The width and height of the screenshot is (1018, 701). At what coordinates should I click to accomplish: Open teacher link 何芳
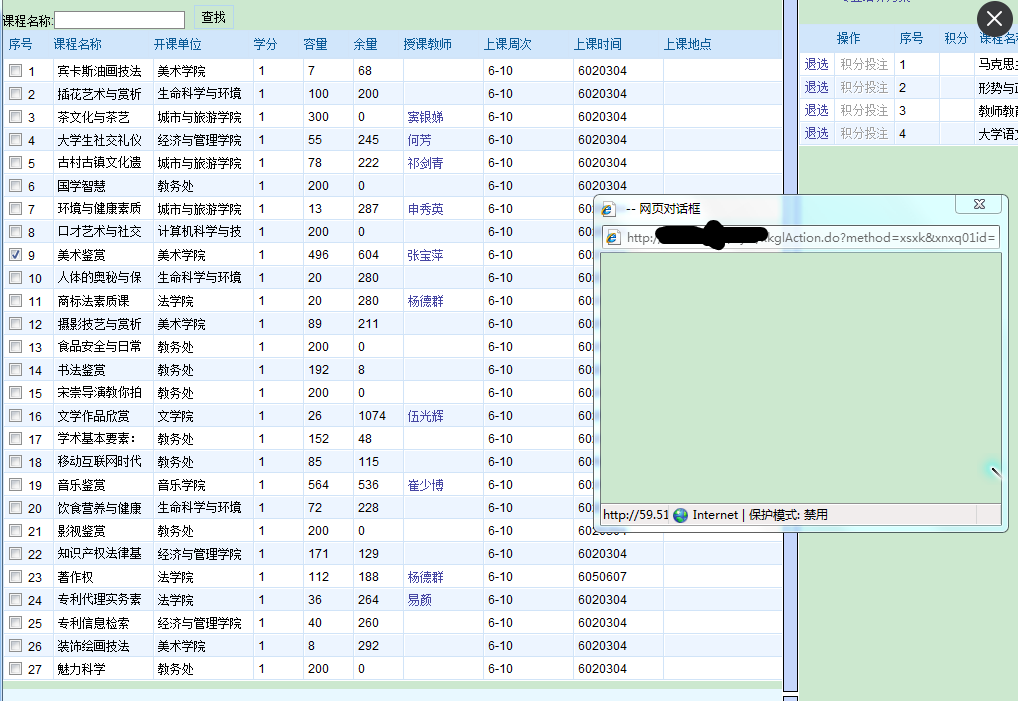[x=419, y=140]
